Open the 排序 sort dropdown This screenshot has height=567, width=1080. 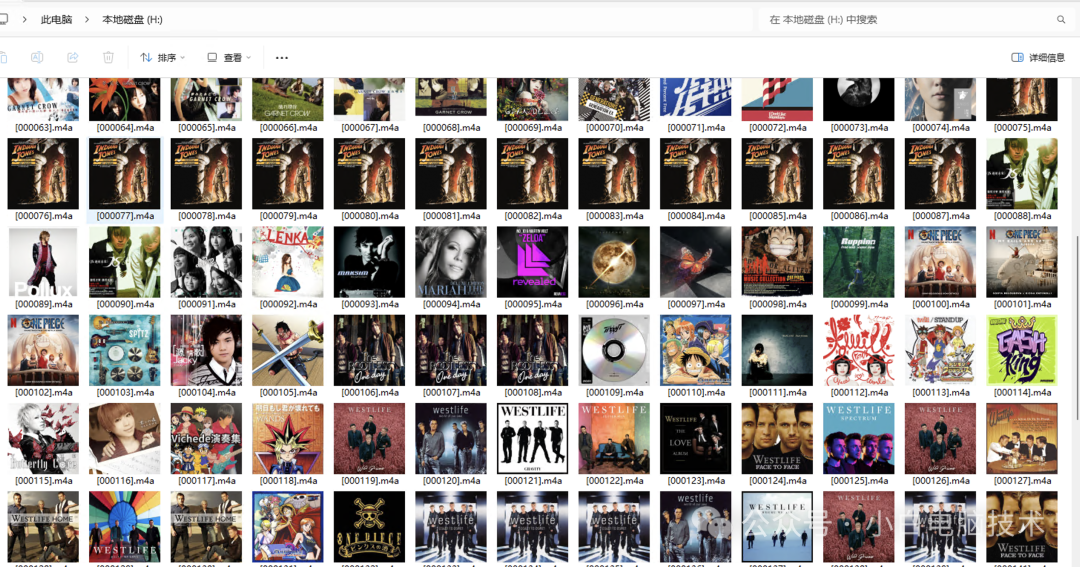(x=163, y=58)
